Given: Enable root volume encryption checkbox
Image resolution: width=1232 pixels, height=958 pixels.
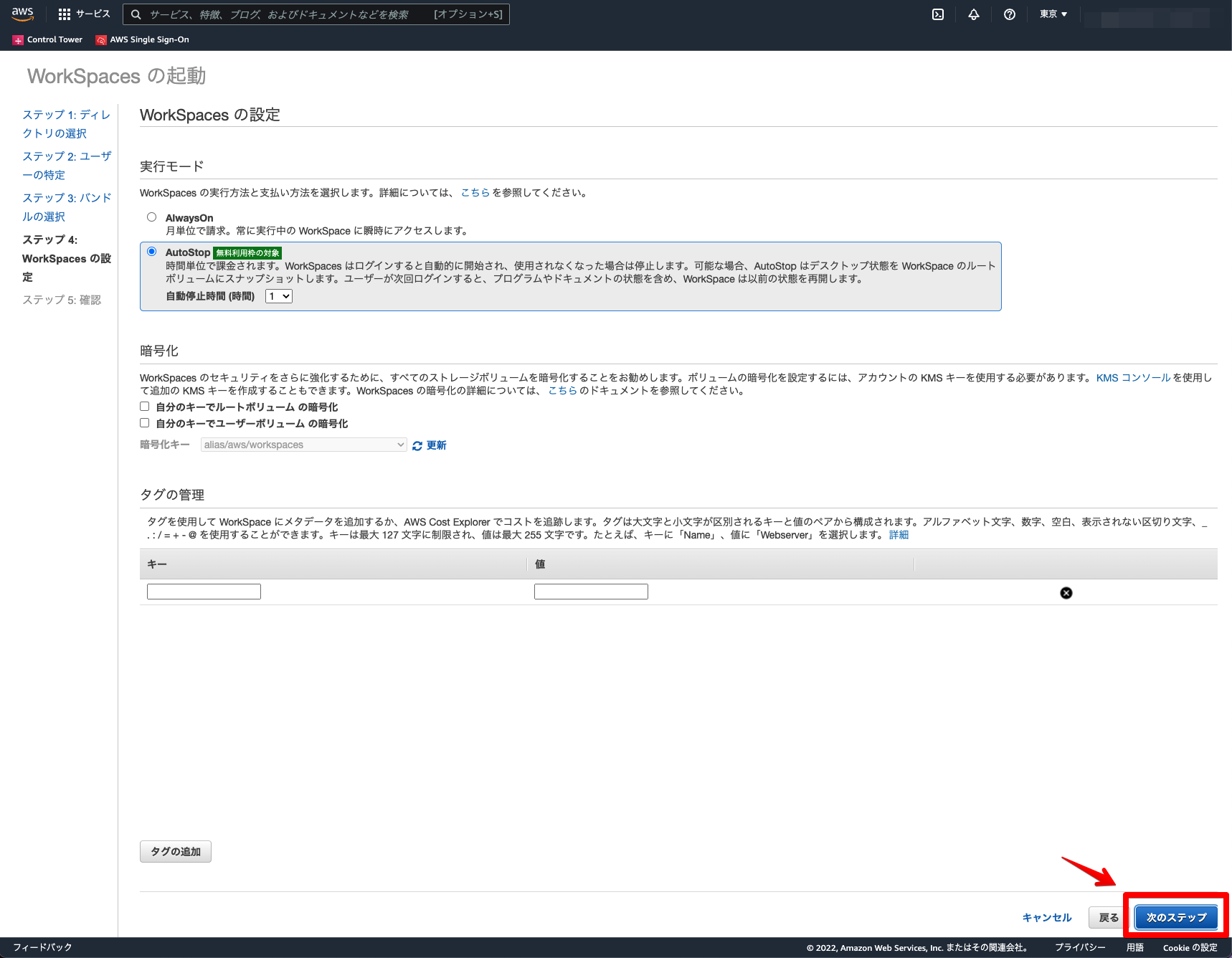Looking at the screenshot, I should [144, 406].
